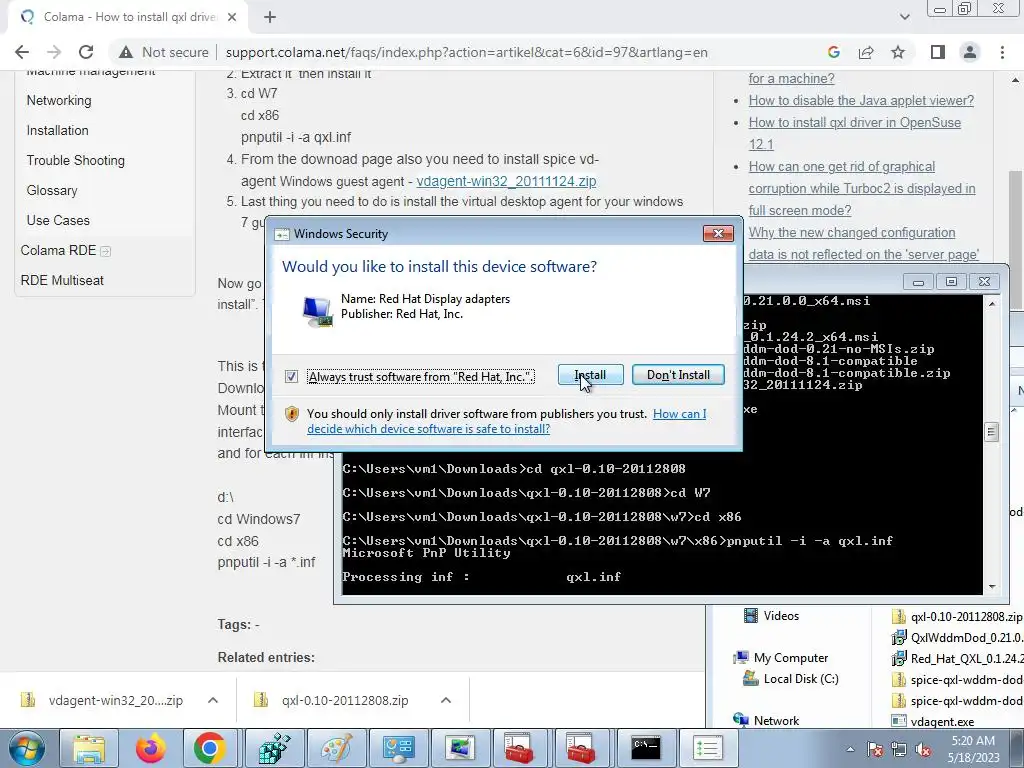
Task: Click Don't Install button
Action: pos(678,375)
